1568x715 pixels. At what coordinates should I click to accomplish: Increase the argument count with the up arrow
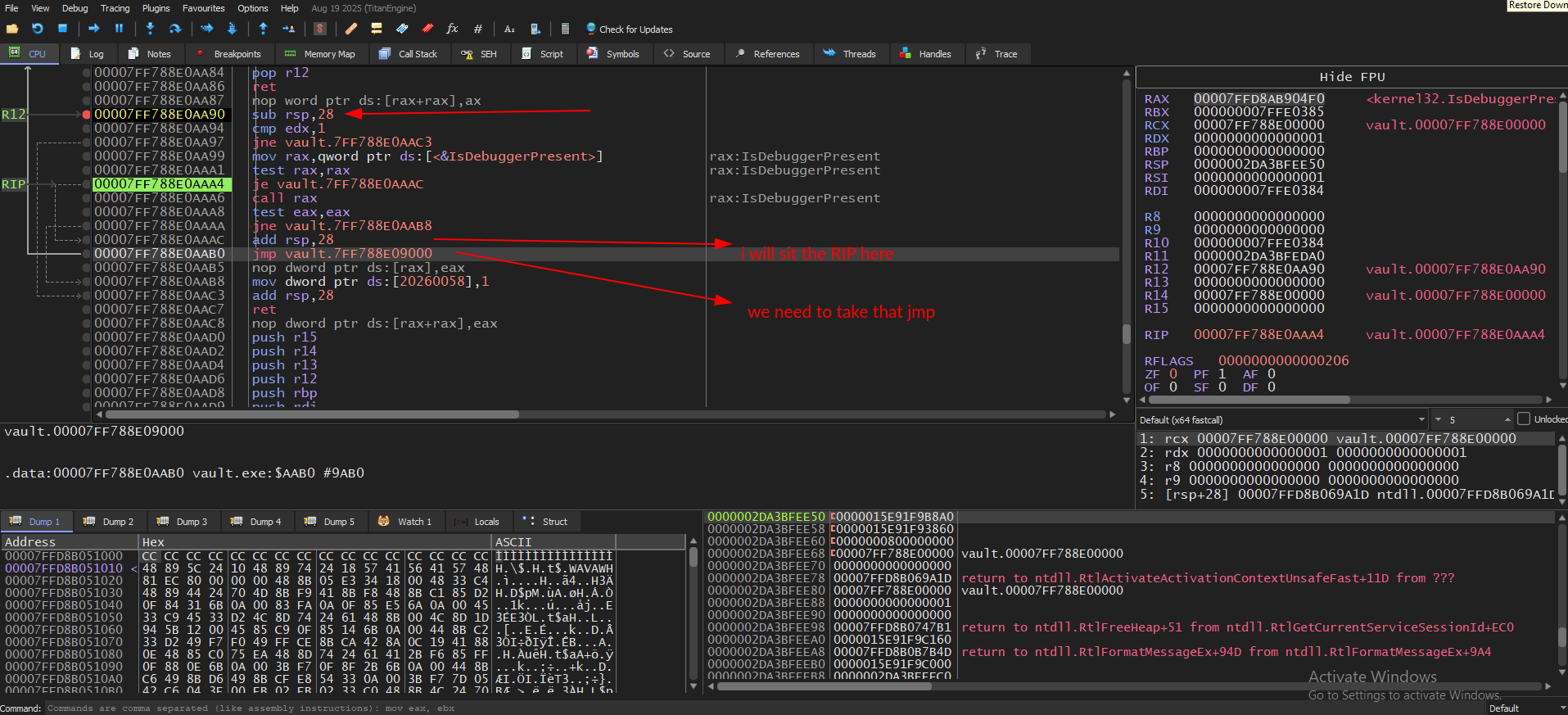[x=1507, y=419]
